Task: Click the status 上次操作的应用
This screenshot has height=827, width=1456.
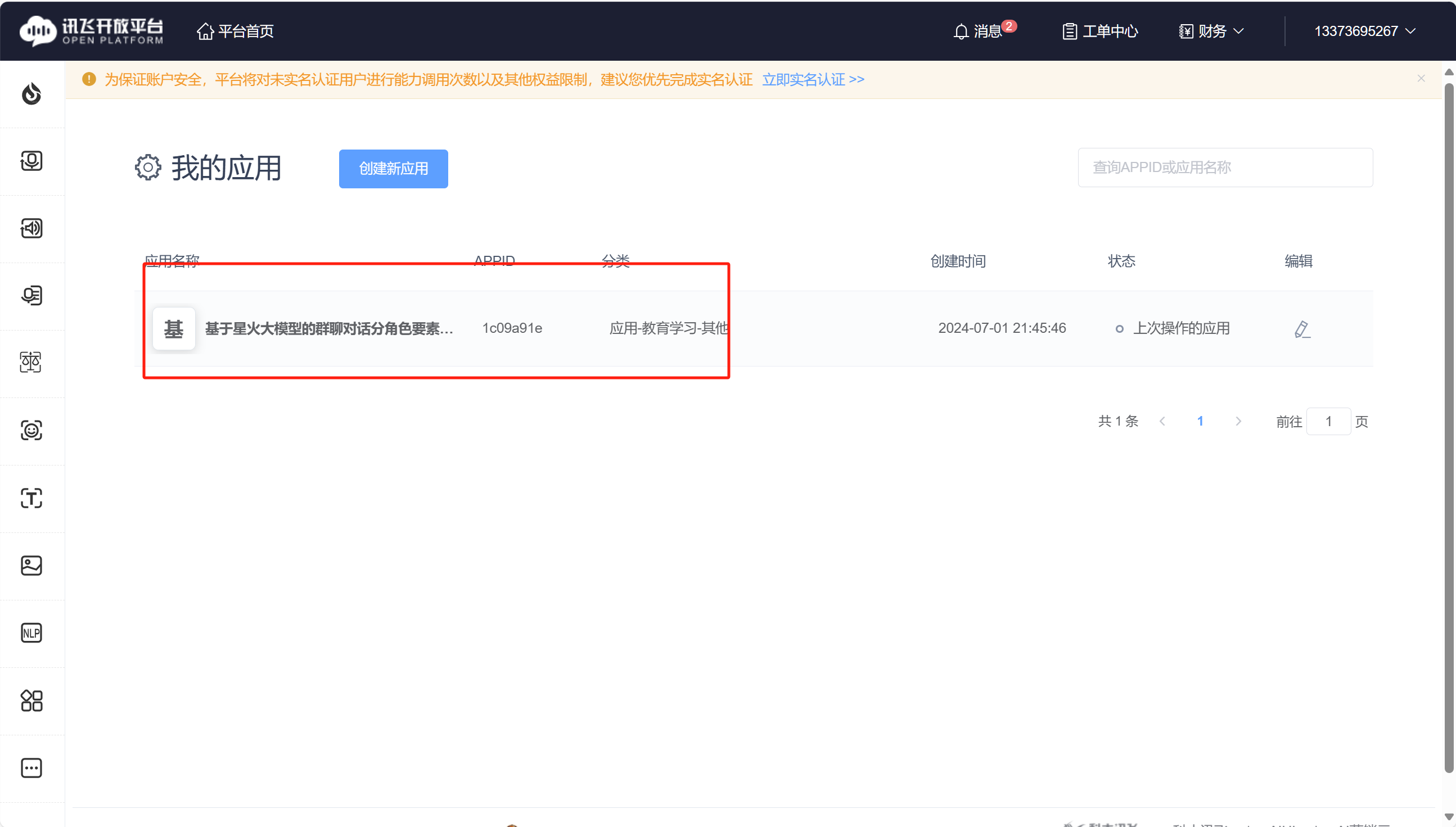Action: pos(1181,328)
